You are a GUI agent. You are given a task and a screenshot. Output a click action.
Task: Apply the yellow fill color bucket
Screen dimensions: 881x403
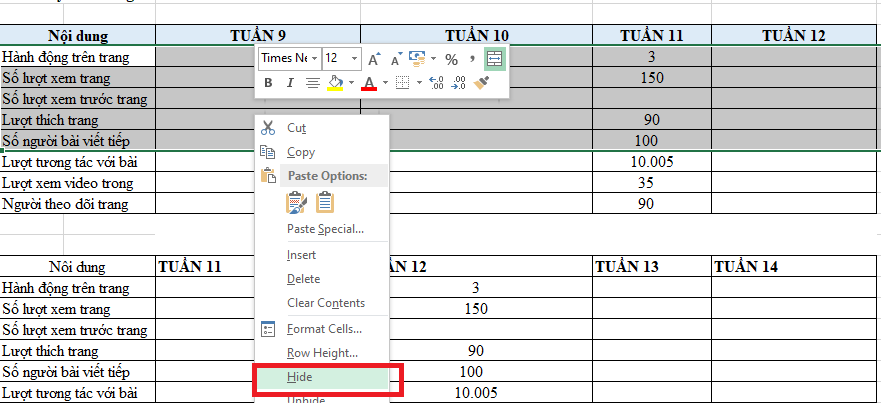(335, 83)
